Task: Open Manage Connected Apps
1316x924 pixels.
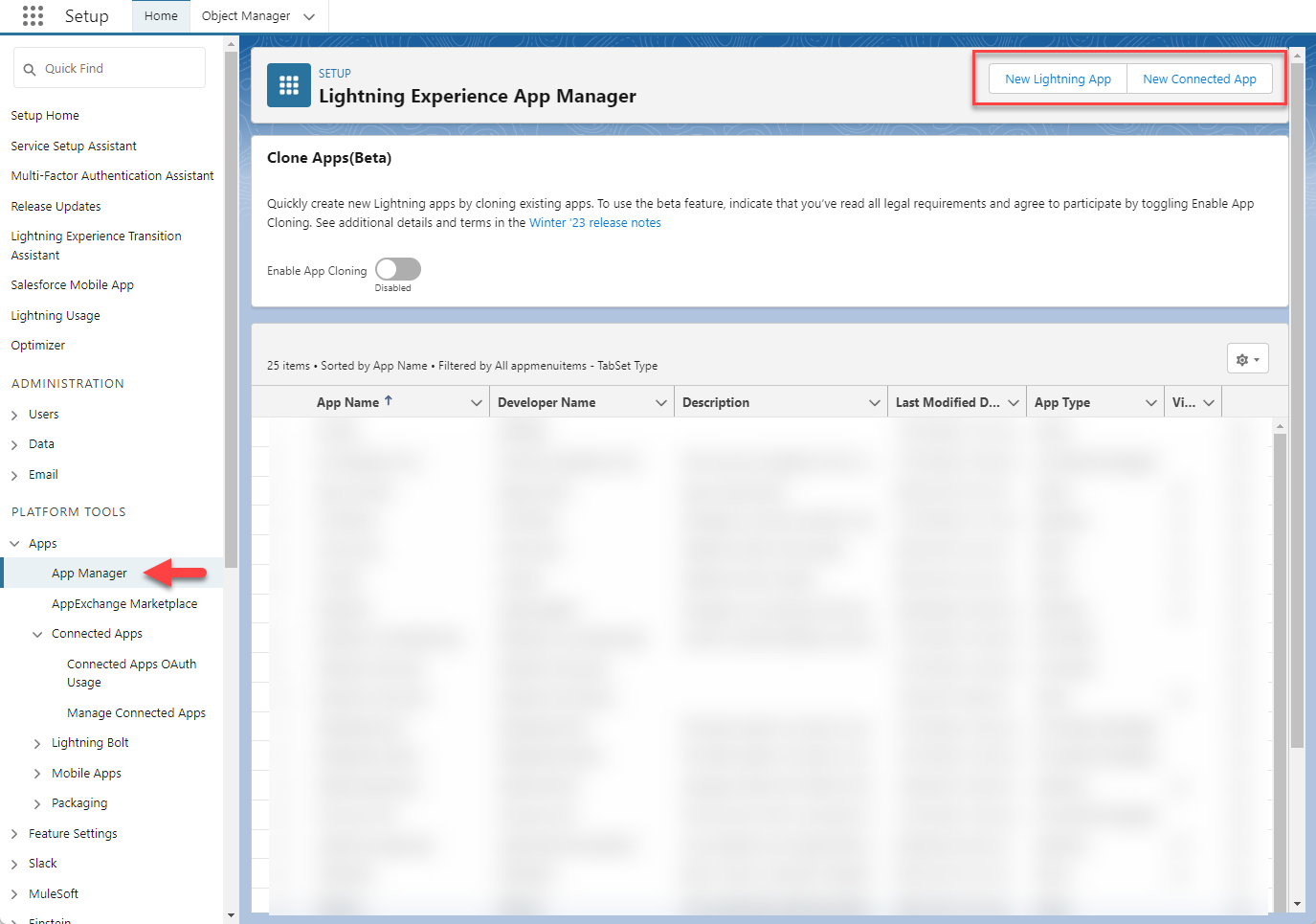Action: click(x=136, y=713)
